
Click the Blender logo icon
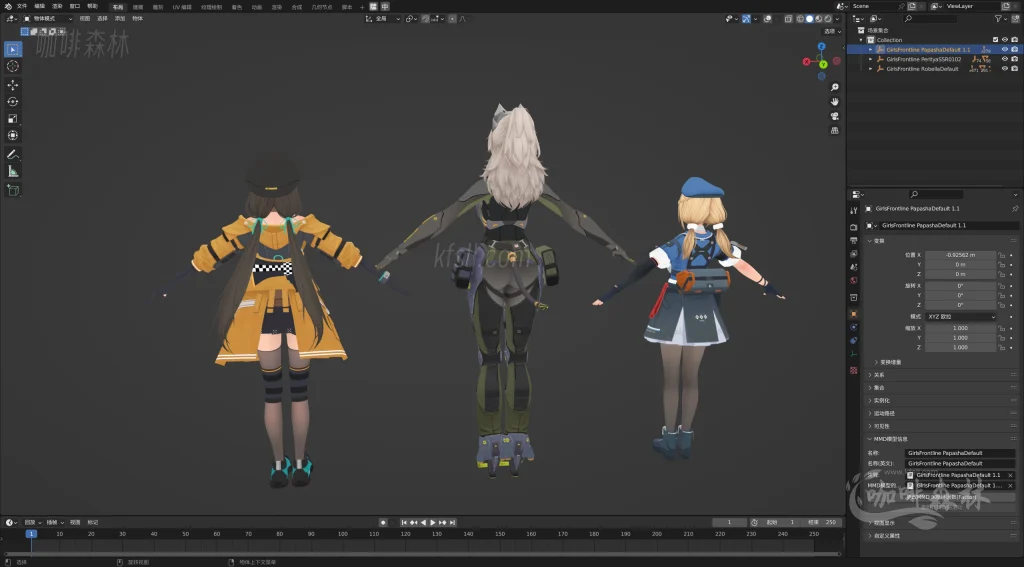[7, 6]
